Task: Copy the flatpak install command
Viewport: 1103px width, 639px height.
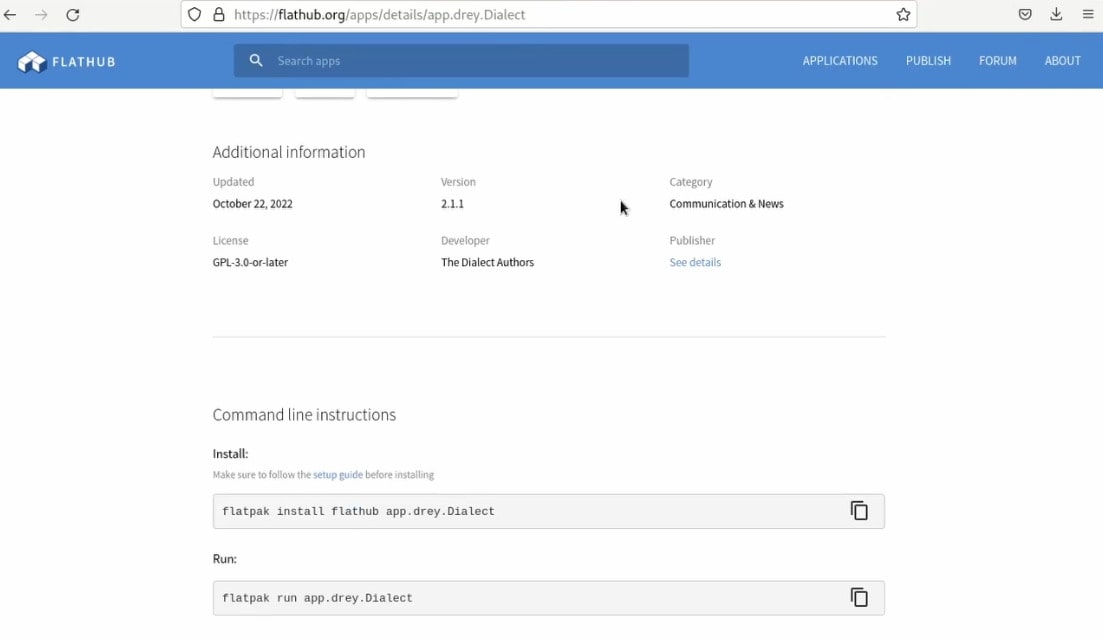Action: click(x=859, y=511)
